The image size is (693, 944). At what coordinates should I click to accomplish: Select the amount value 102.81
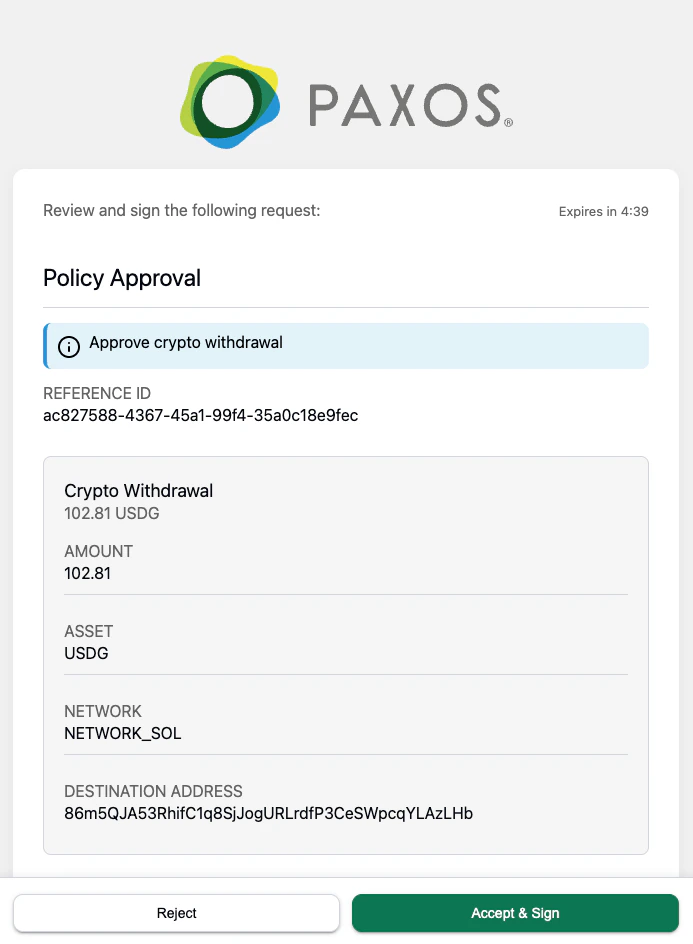pyautogui.click(x=88, y=573)
